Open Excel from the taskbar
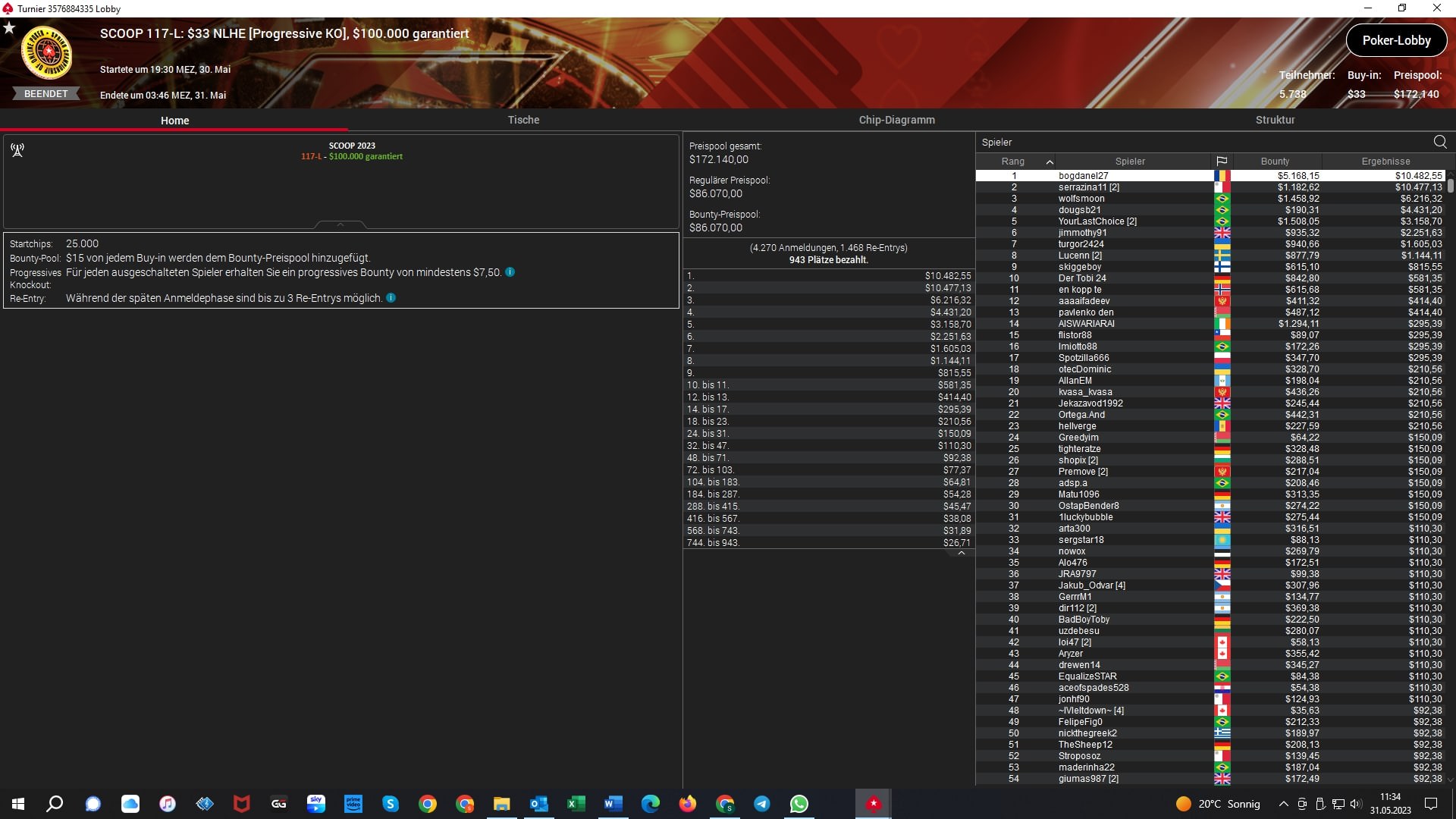The image size is (1456, 819). (x=576, y=804)
